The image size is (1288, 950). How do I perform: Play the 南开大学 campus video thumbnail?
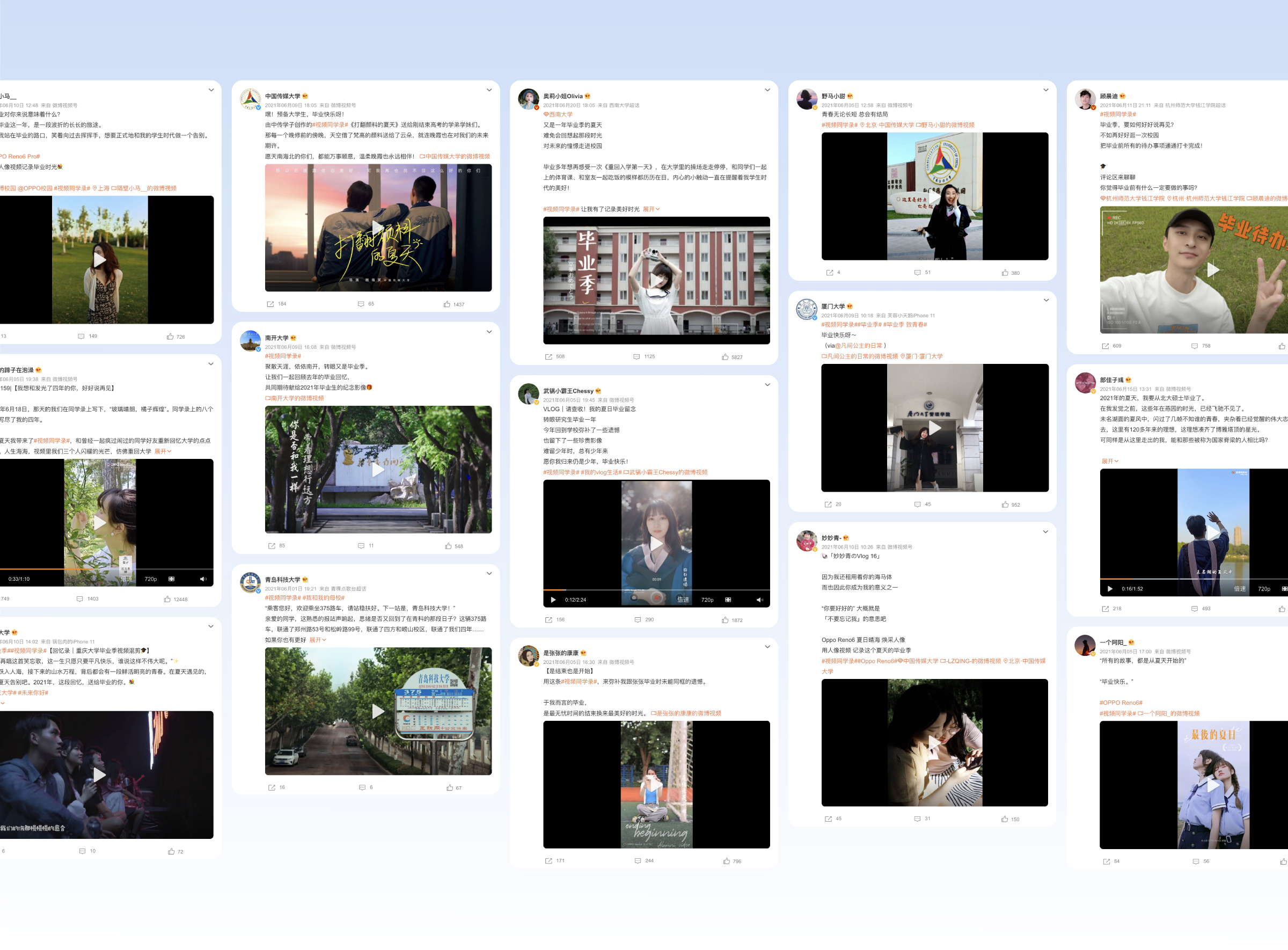[x=378, y=470]
